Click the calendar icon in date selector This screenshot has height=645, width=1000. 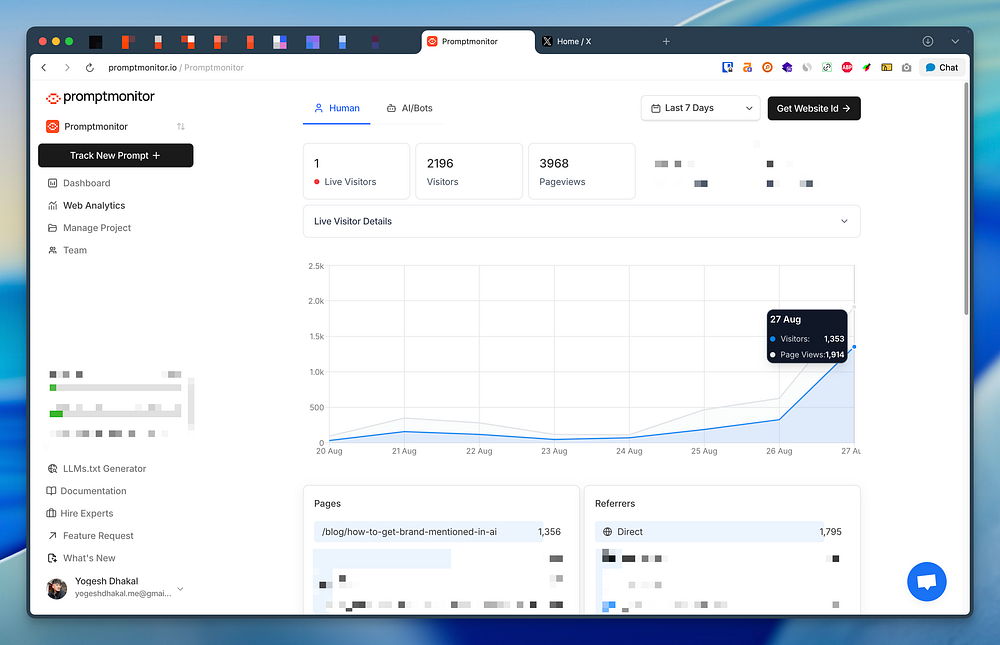655,108
